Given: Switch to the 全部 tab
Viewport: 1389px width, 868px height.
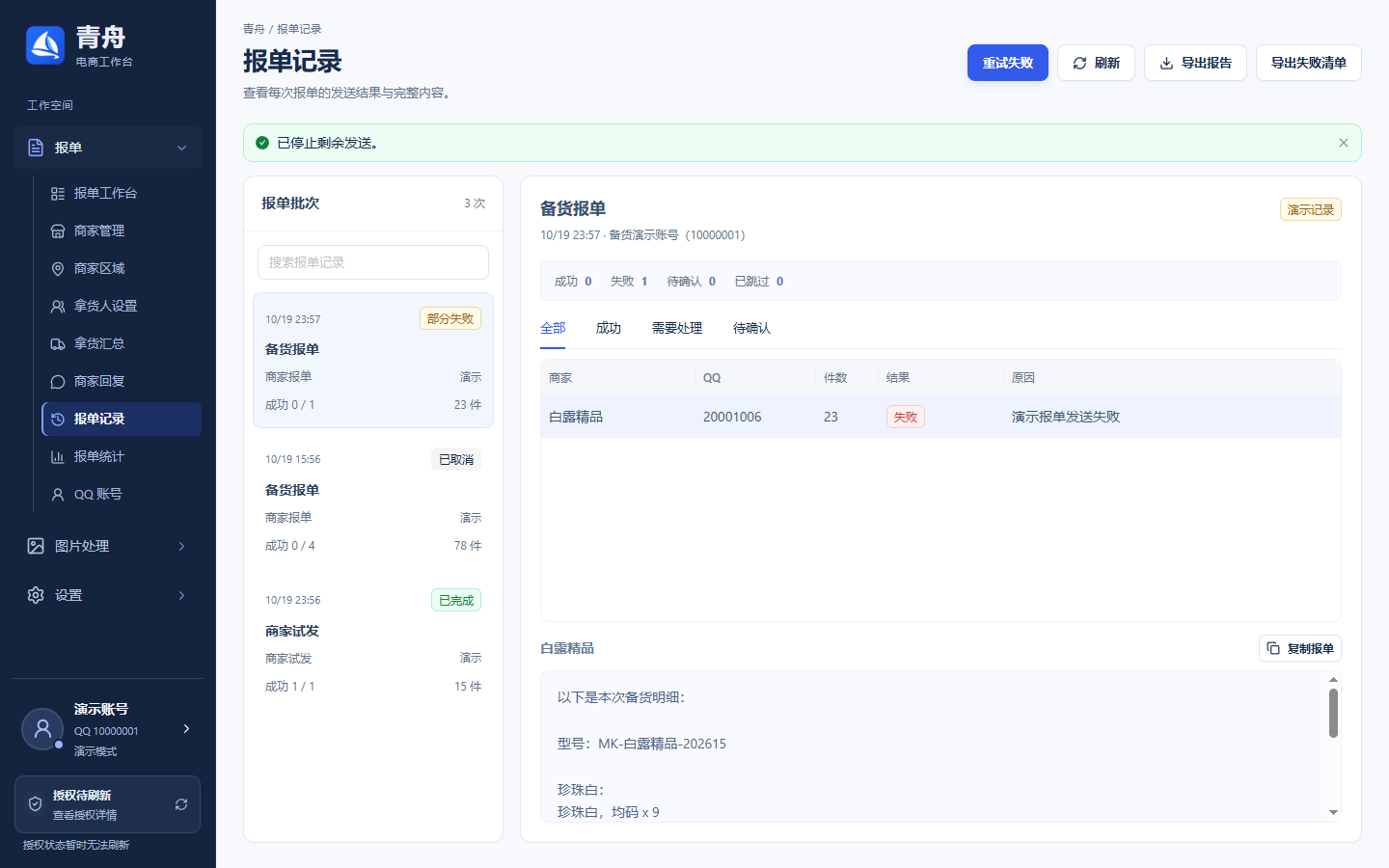Looking at the screenshot, I should tap(553, 329).
